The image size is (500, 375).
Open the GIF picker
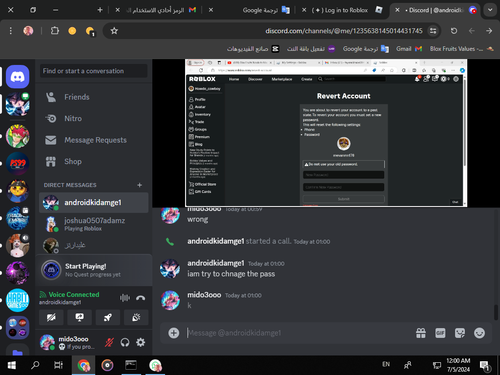(440, 333)
